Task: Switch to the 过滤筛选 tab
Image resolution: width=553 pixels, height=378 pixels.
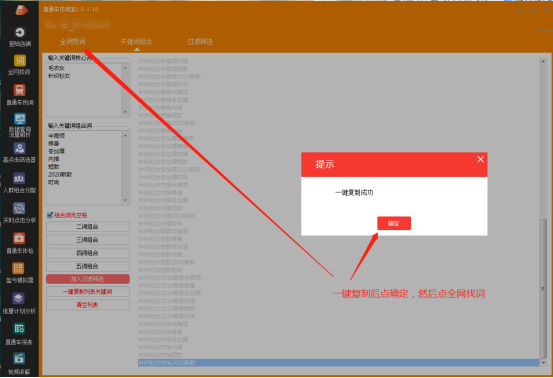Action: click(x=200, y=42)
